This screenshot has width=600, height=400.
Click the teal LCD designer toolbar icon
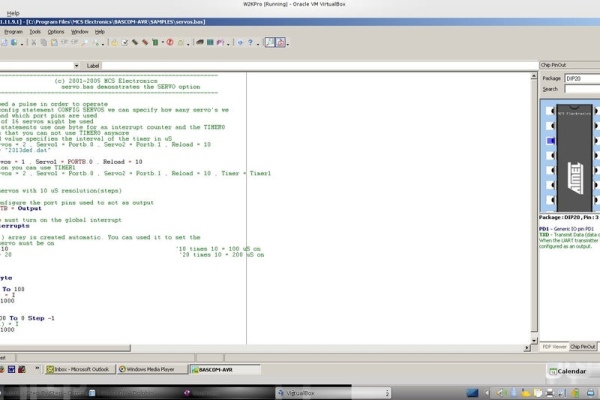click(210, 42)
